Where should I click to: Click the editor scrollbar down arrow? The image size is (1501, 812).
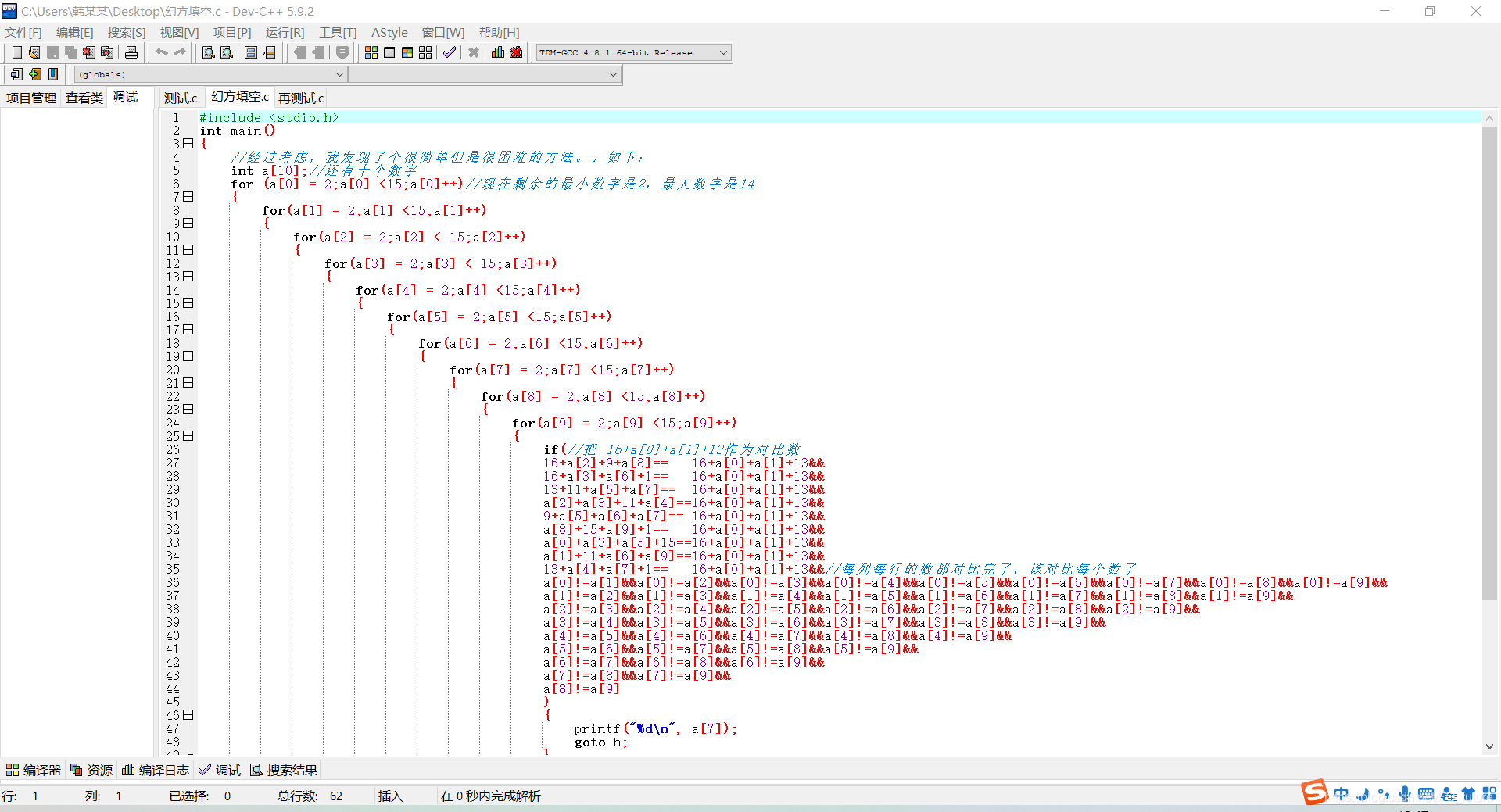[x=1489, y=746]
